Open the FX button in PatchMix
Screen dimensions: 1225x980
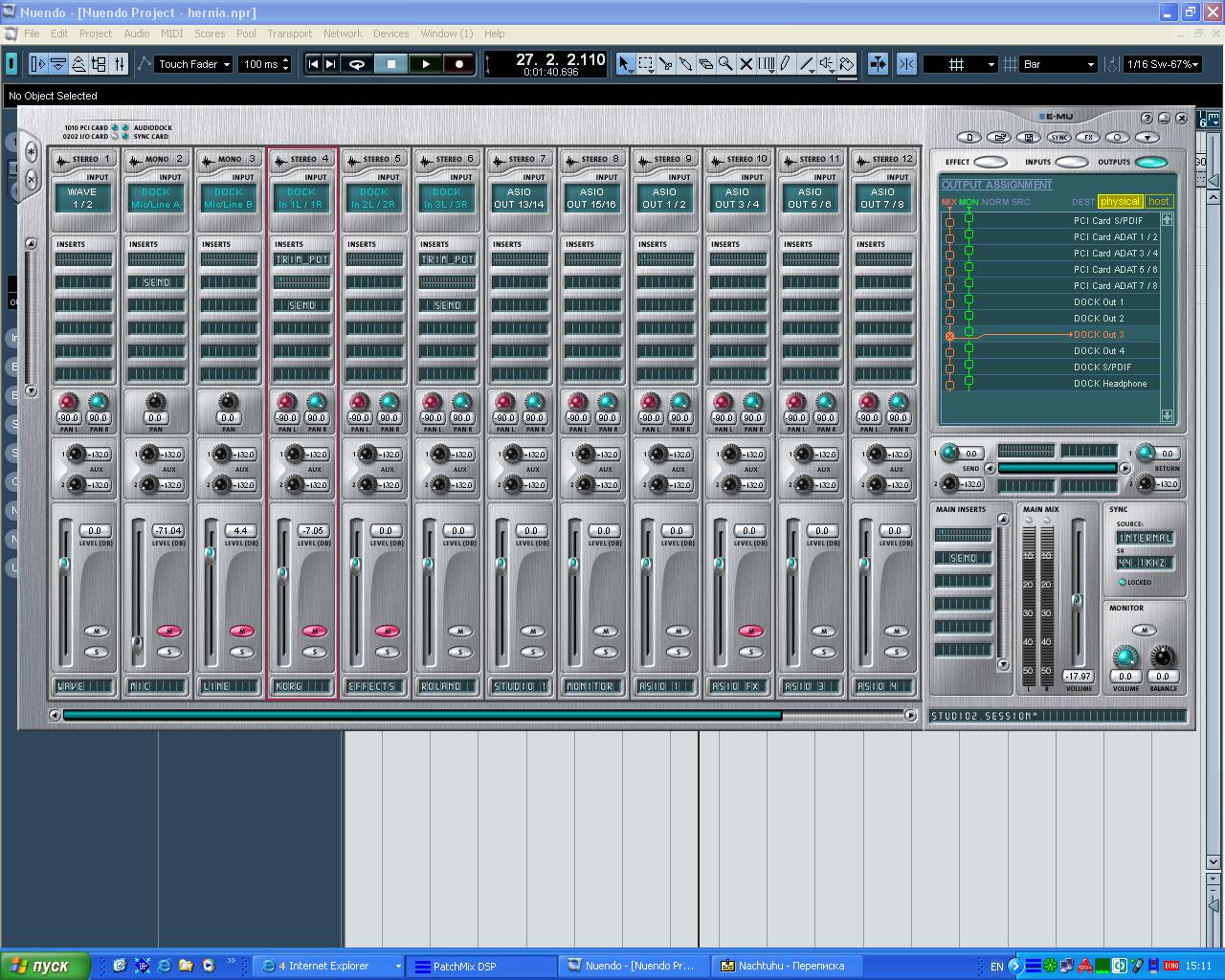click(1088, 138)
